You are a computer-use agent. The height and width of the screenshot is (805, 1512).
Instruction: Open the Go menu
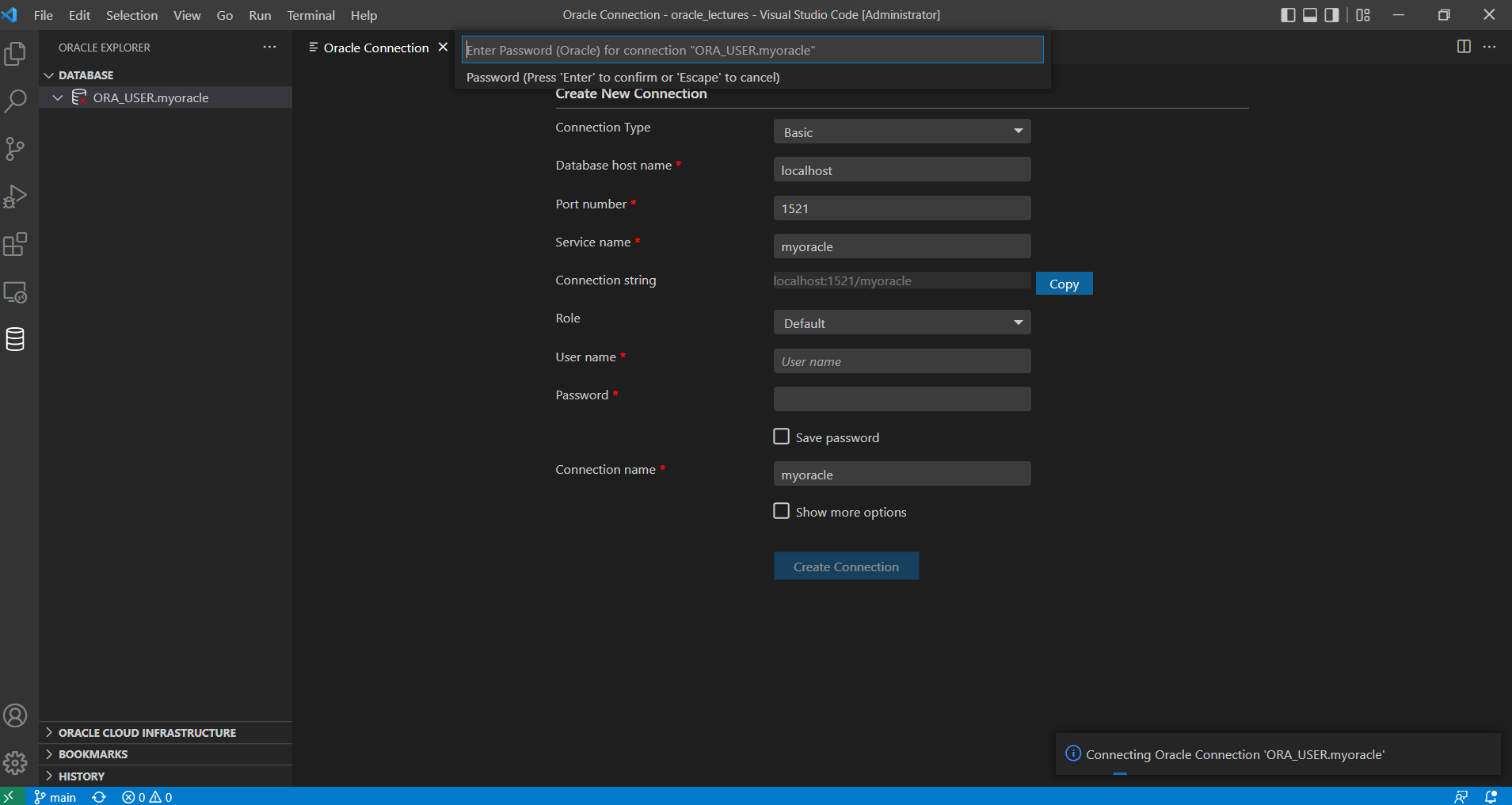(x=225, y=15)
